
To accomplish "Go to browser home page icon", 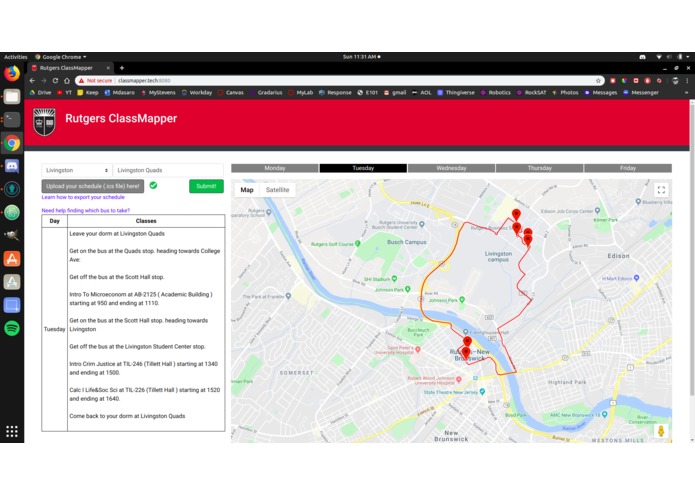I will point(67,81).
